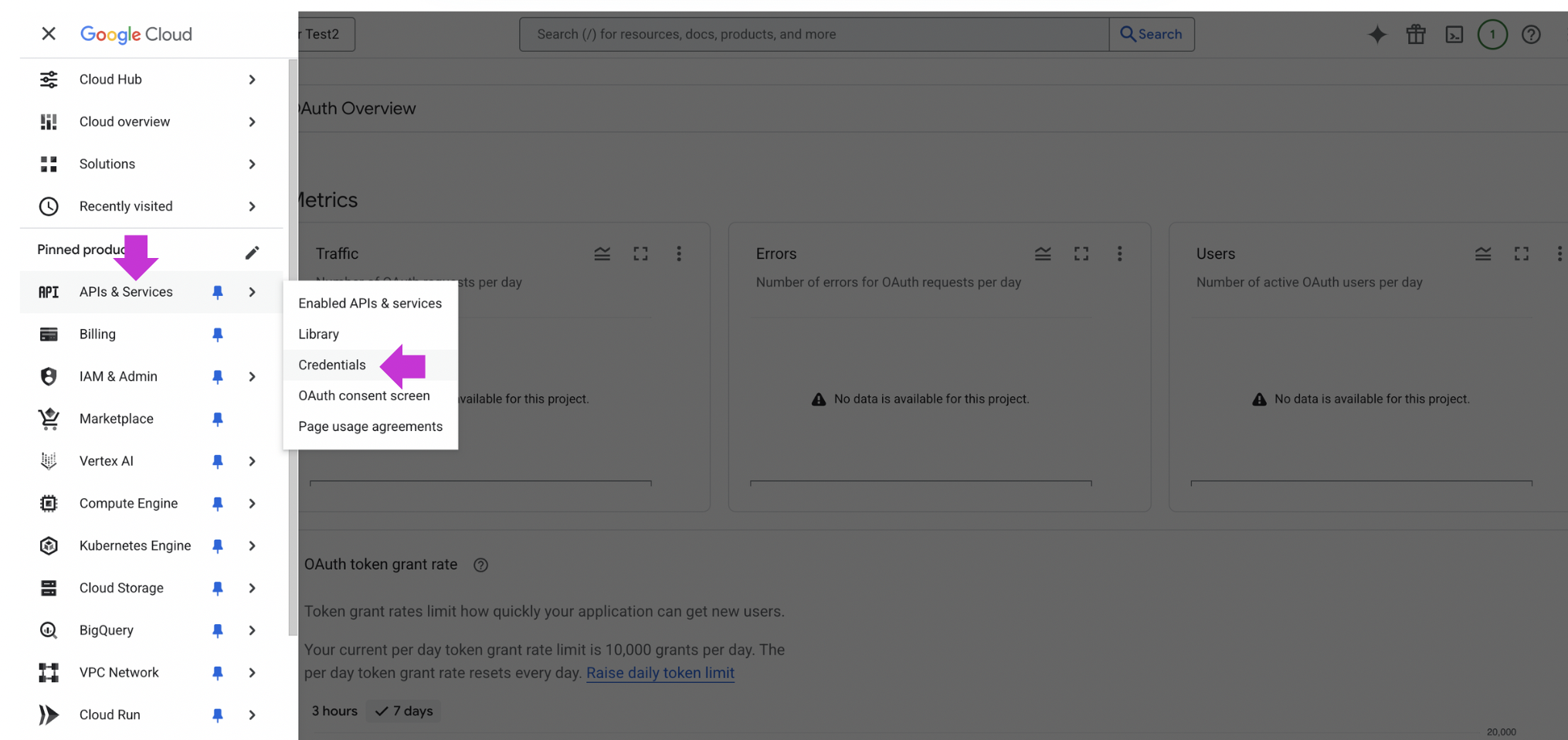Expand IAM & Admin submenu chevron
This screenshot has width=1568, height=740.
click(x=252, y=376)
